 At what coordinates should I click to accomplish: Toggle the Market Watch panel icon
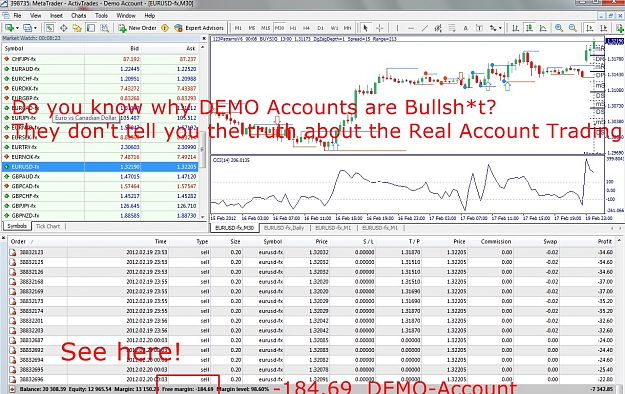(x=50, y=28)
